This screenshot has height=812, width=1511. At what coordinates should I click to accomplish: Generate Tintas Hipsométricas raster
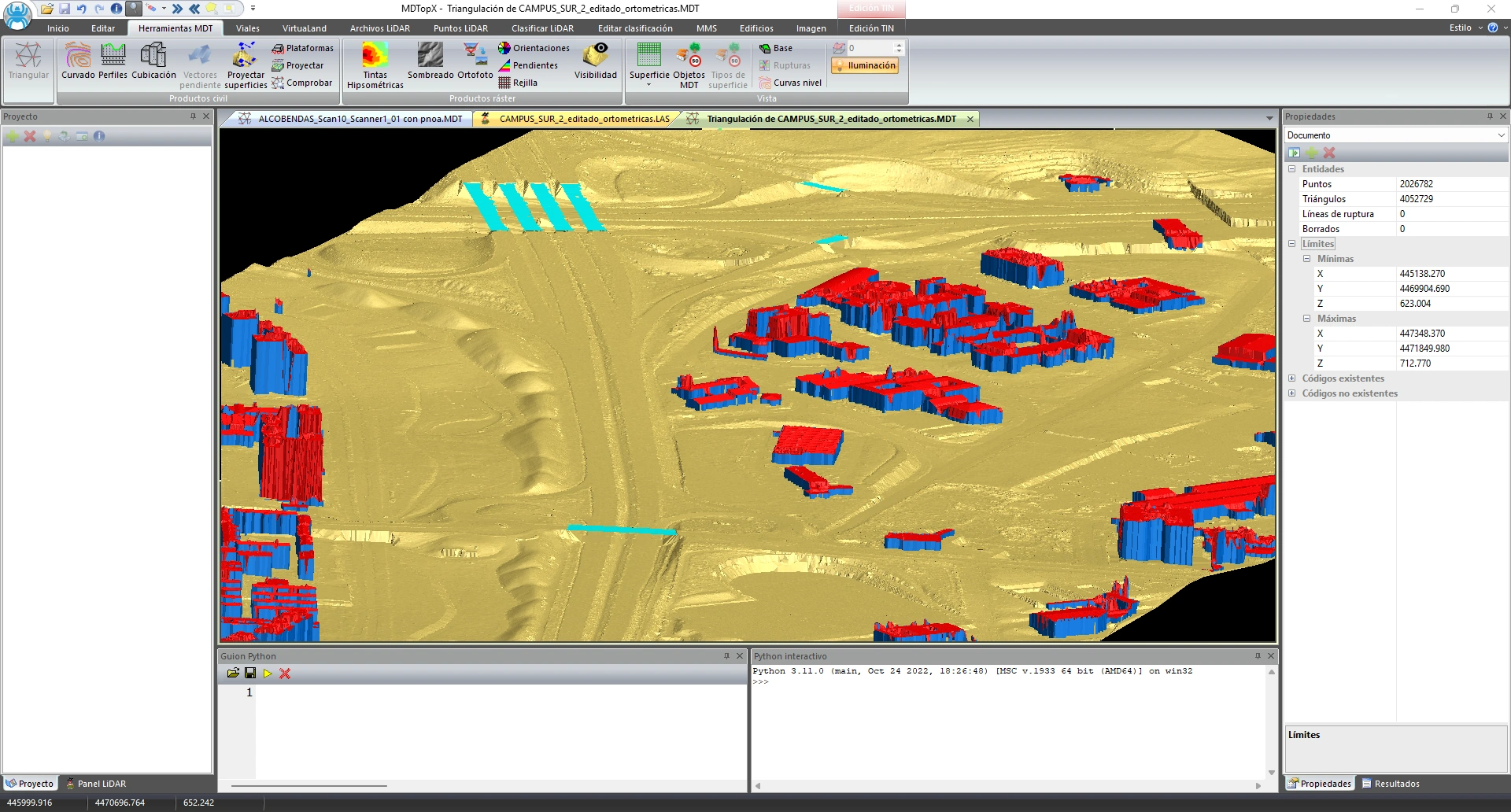[375, 65]
